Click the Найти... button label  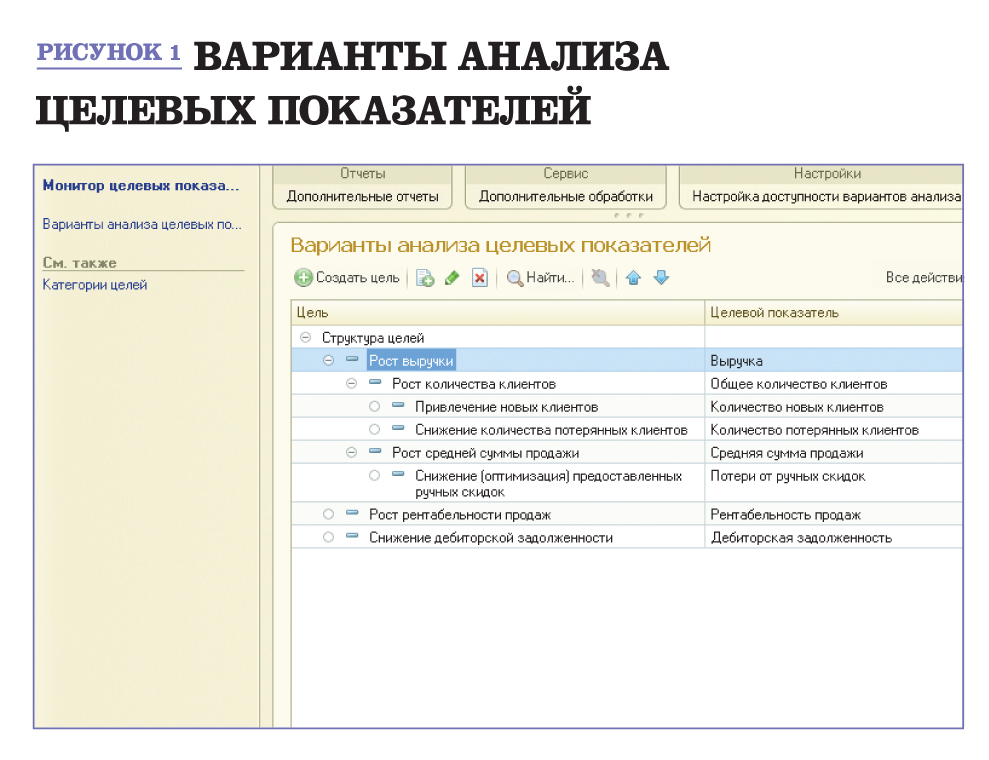pos(551,278)
